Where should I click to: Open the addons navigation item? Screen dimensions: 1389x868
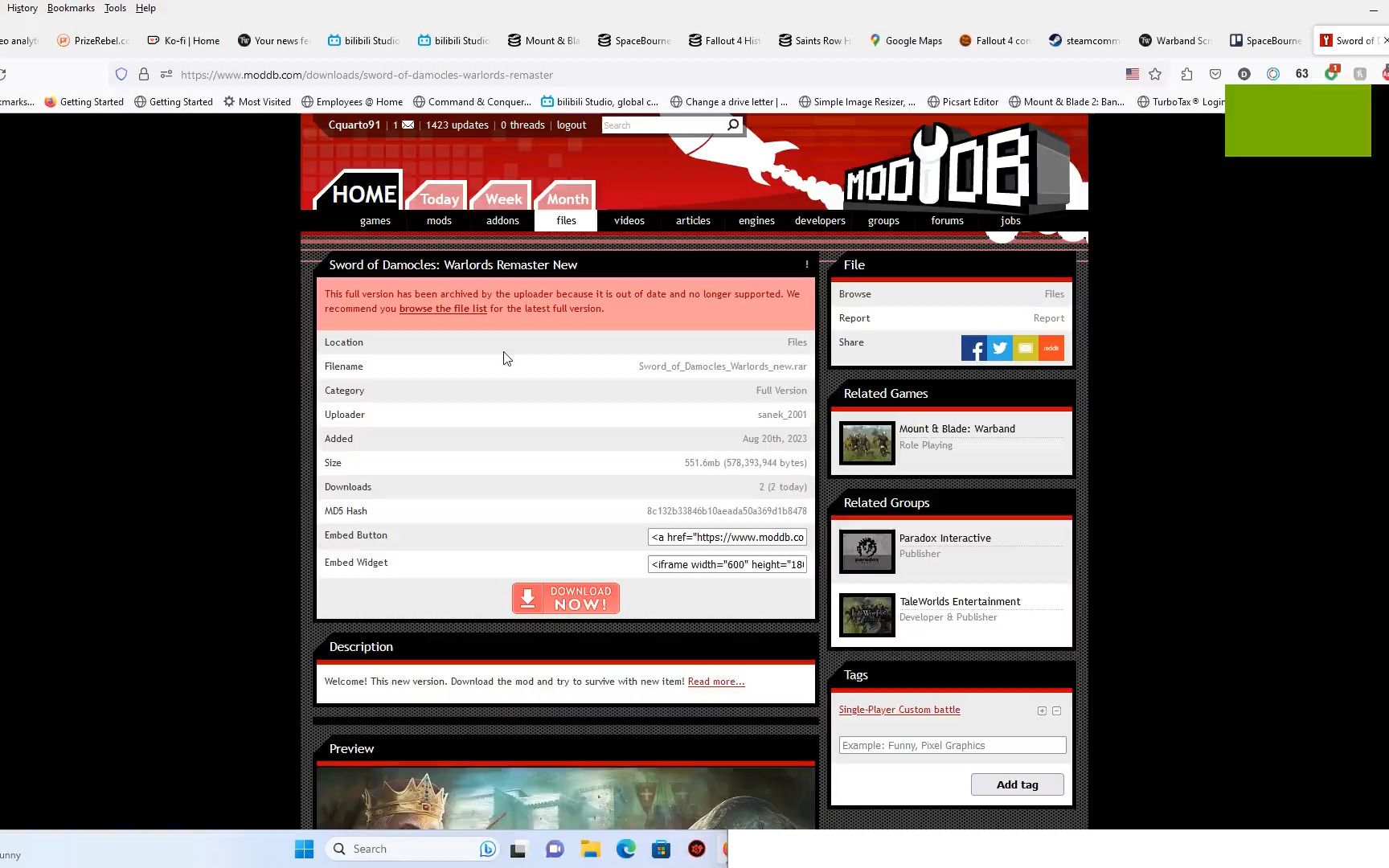coord(502,220)
